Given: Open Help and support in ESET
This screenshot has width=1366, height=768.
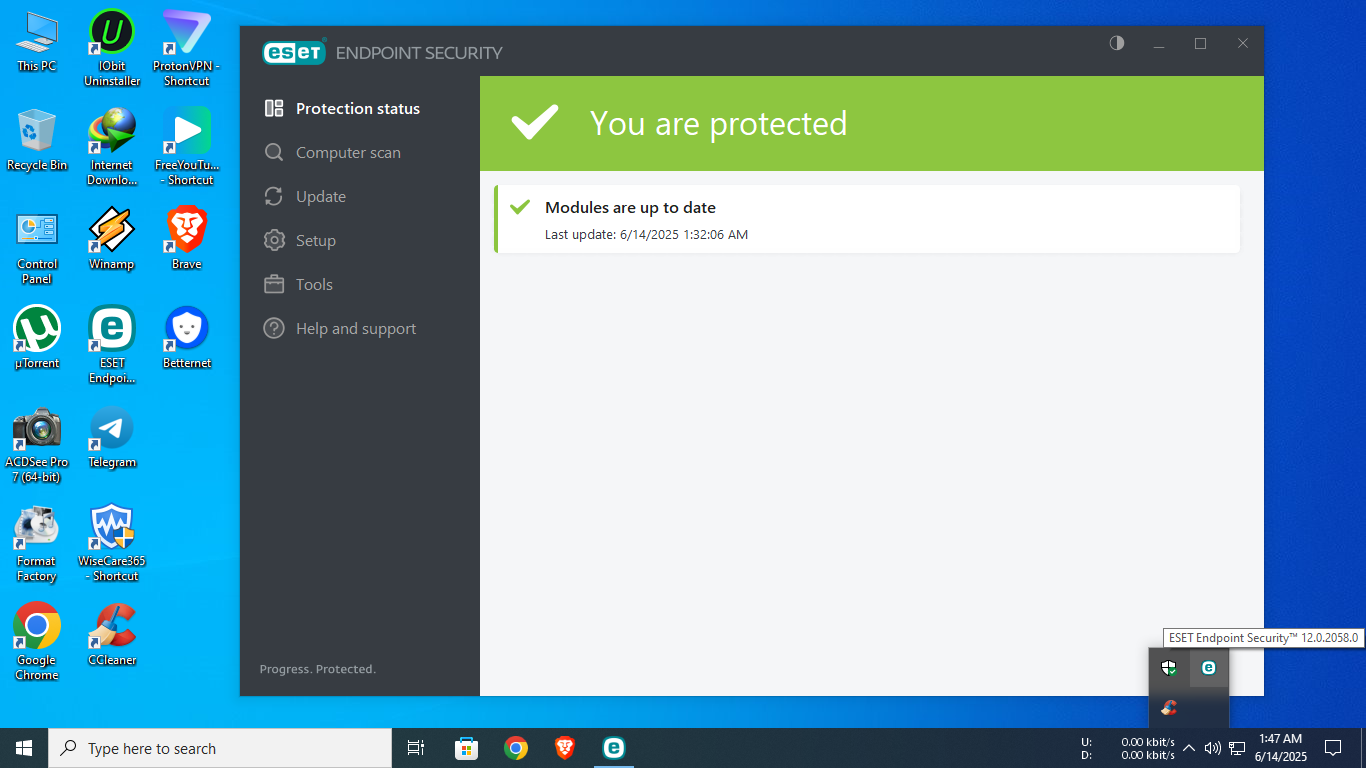Looking at the screenshot, I should pos(340,328).
